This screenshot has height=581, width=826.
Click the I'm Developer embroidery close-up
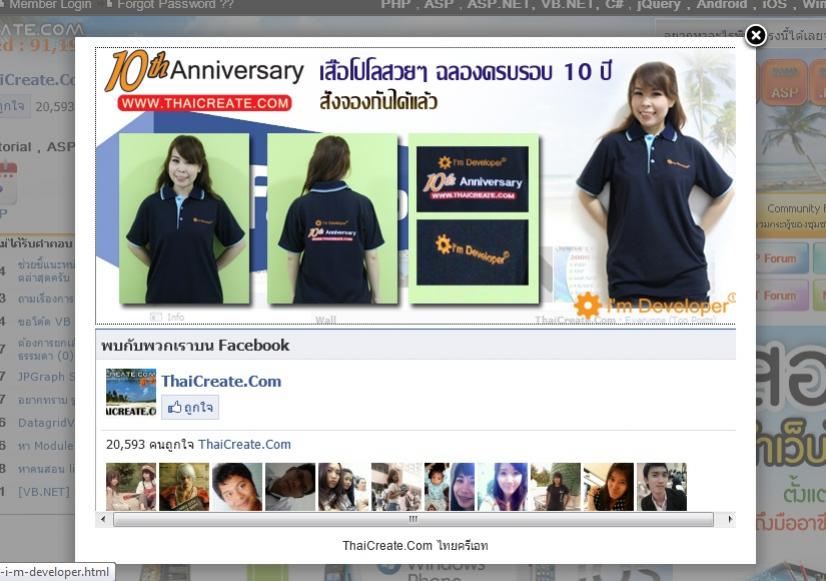pos(472,252)
